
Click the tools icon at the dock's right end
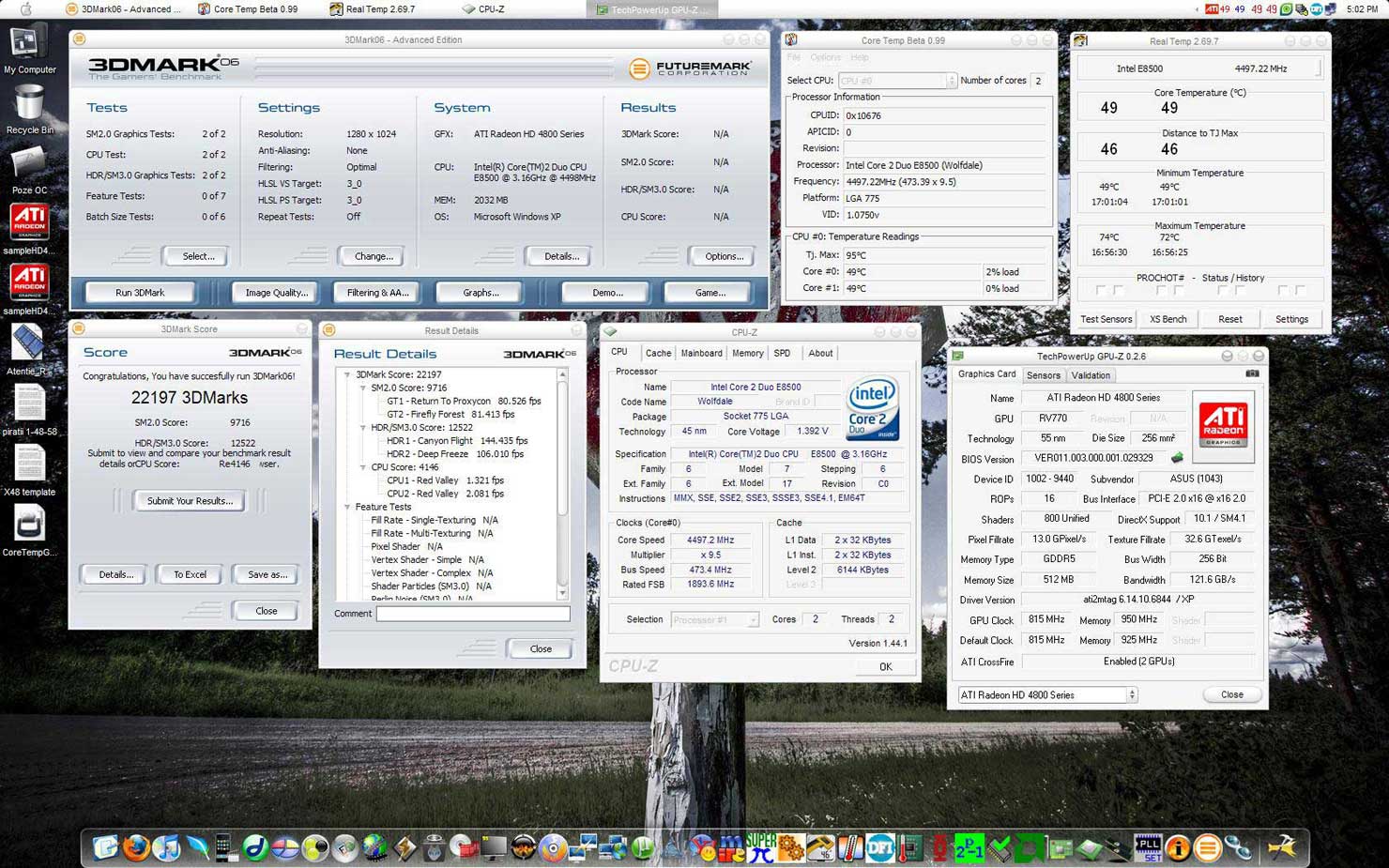1281,847
